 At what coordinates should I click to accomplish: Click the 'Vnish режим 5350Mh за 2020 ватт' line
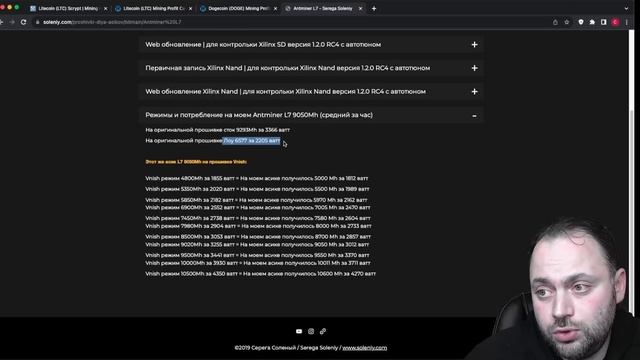tap(257, 189)
